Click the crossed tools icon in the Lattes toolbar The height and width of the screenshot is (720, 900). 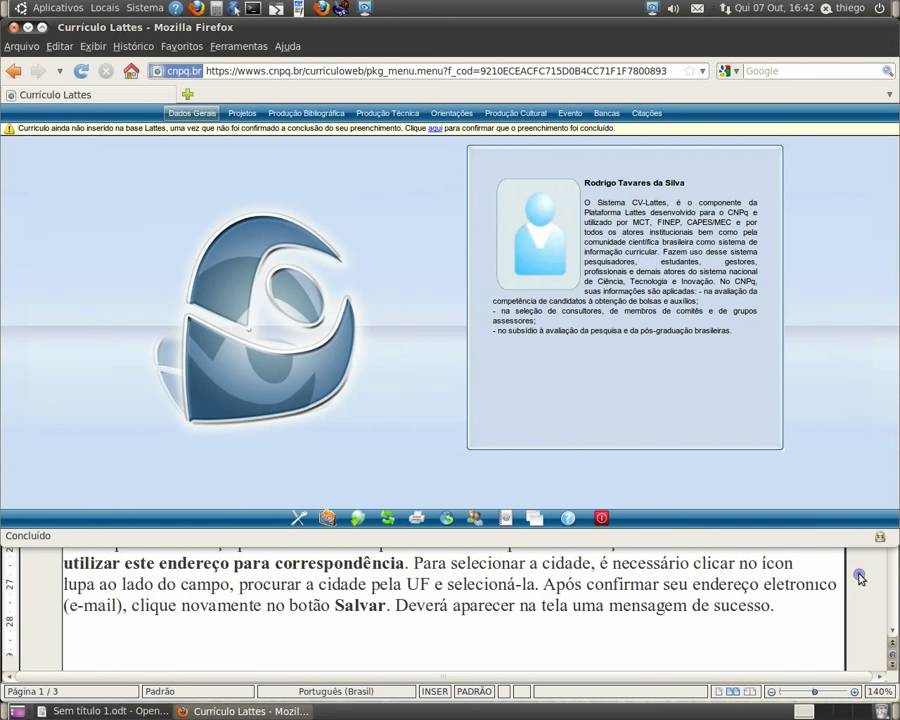[x=298, y=518]
